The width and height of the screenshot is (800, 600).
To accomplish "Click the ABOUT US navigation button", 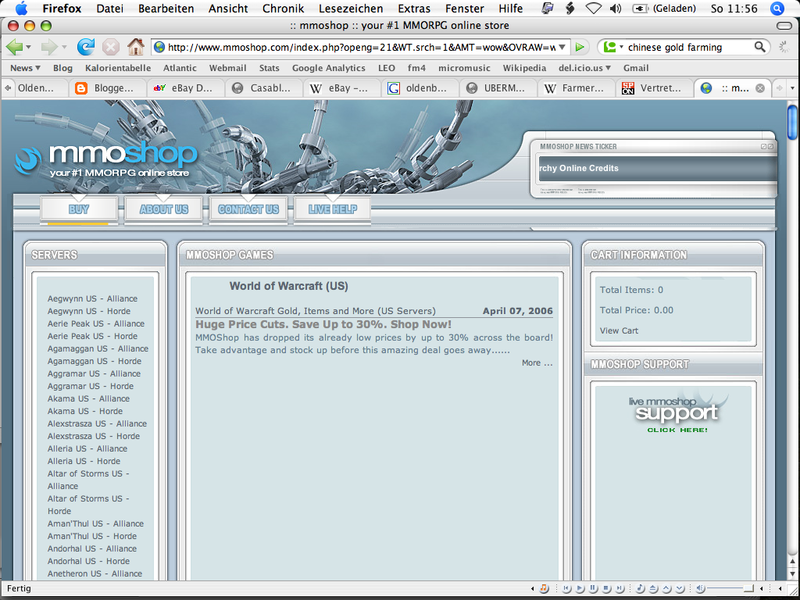I will [x=164, y=209].
